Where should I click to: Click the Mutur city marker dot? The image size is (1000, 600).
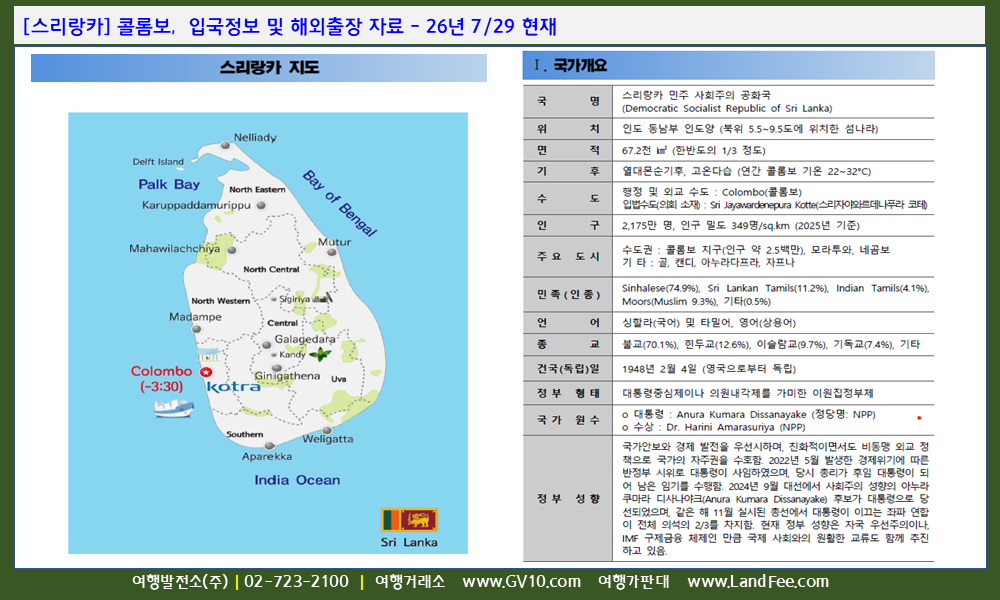332,252
